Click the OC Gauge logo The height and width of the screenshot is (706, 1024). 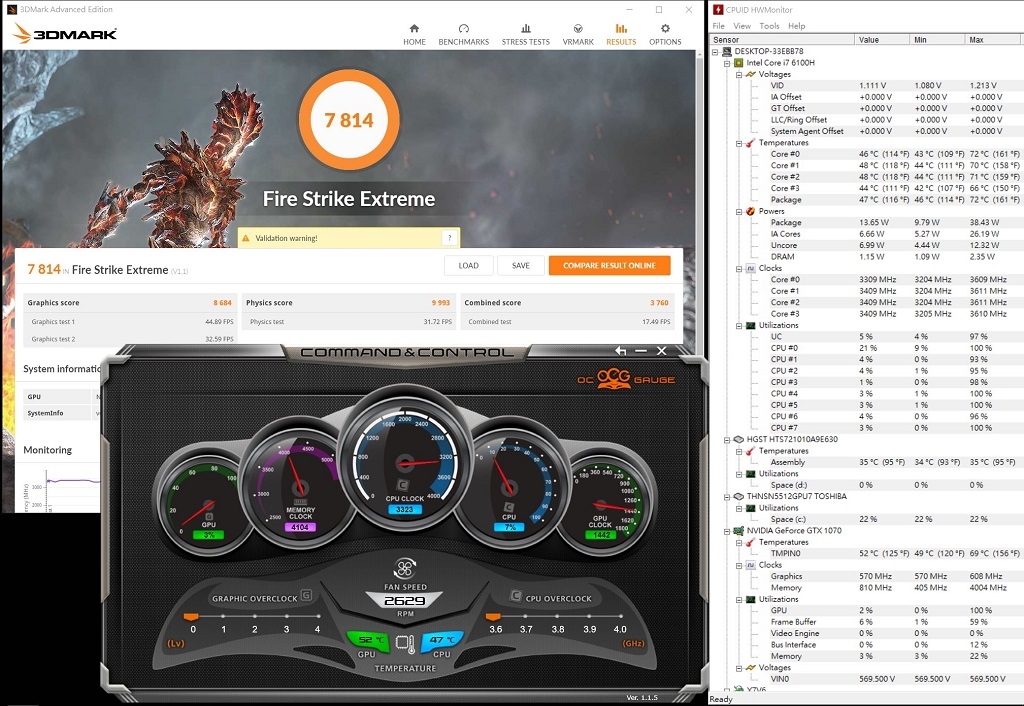pos(626,379)
